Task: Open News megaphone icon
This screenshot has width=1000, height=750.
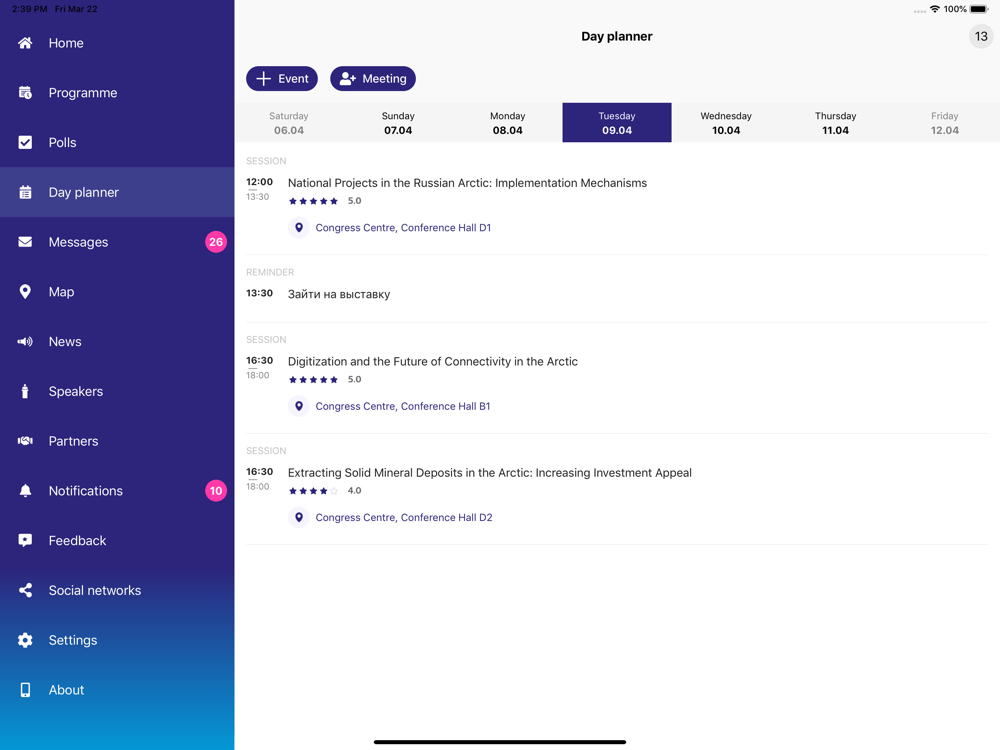Action: (x=25, y=341)
